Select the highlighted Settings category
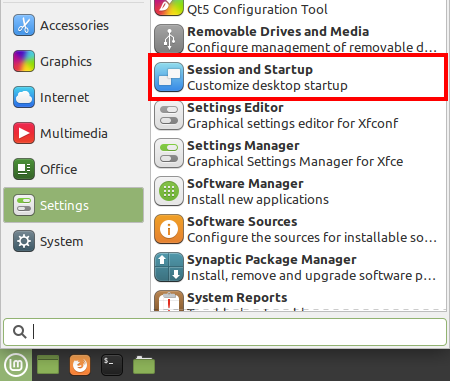The width and height of the screenshot is (450, 381). coord(73,205)
